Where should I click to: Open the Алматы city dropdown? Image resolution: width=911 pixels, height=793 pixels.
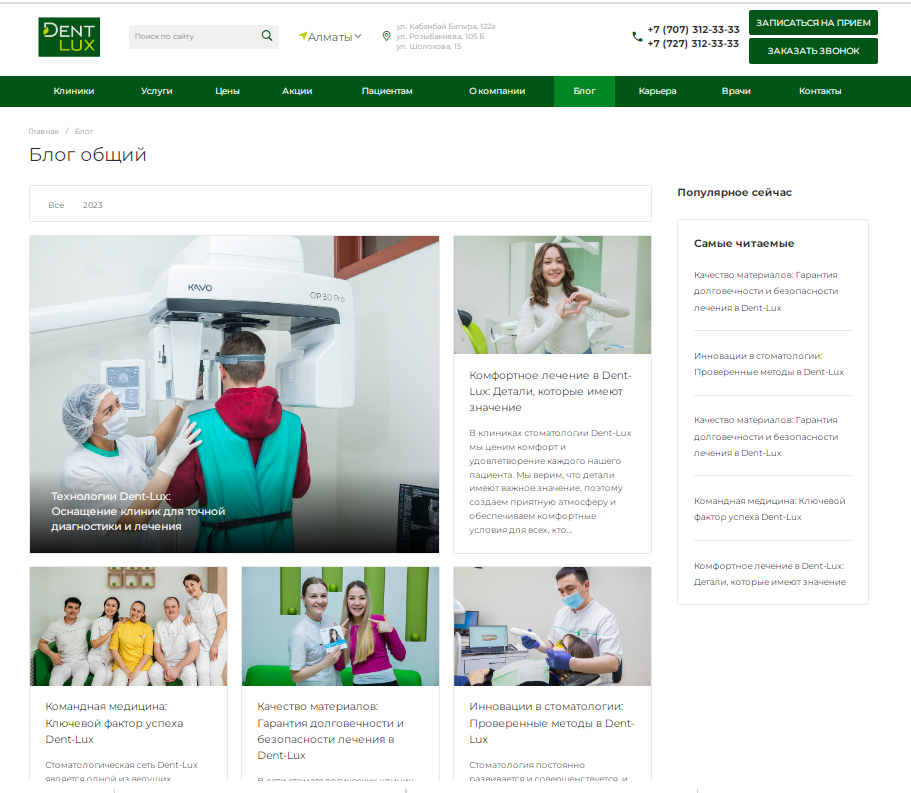click(x=331, y=37)
